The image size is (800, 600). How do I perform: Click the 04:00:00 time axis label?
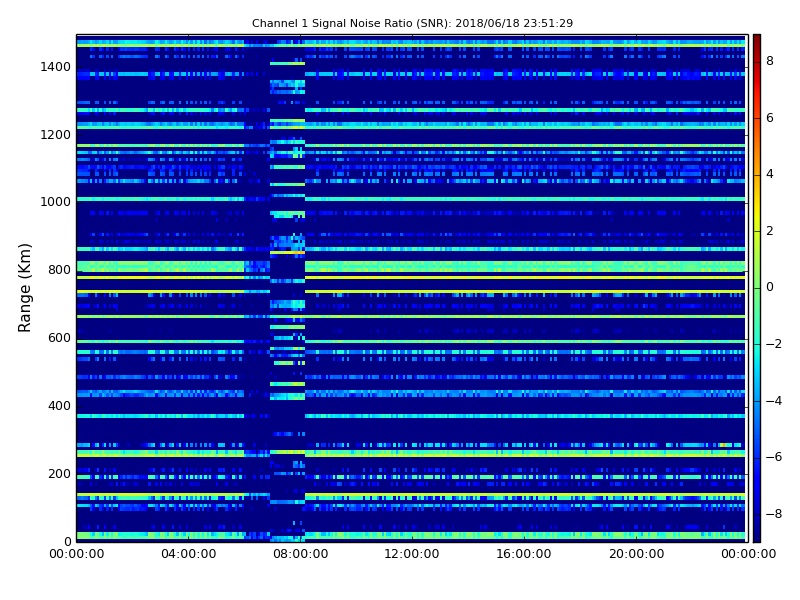click(189, 554)
